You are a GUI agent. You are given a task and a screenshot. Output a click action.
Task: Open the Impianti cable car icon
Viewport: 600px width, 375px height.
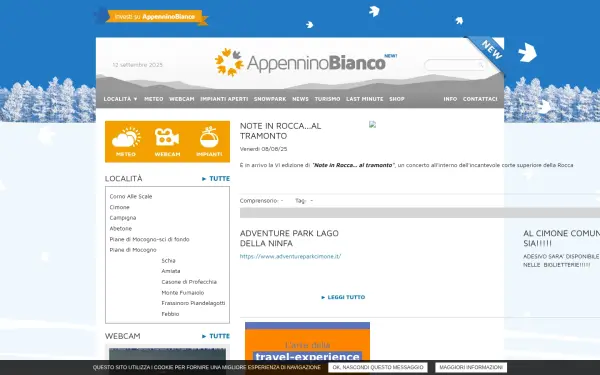[x=209, y=142]
